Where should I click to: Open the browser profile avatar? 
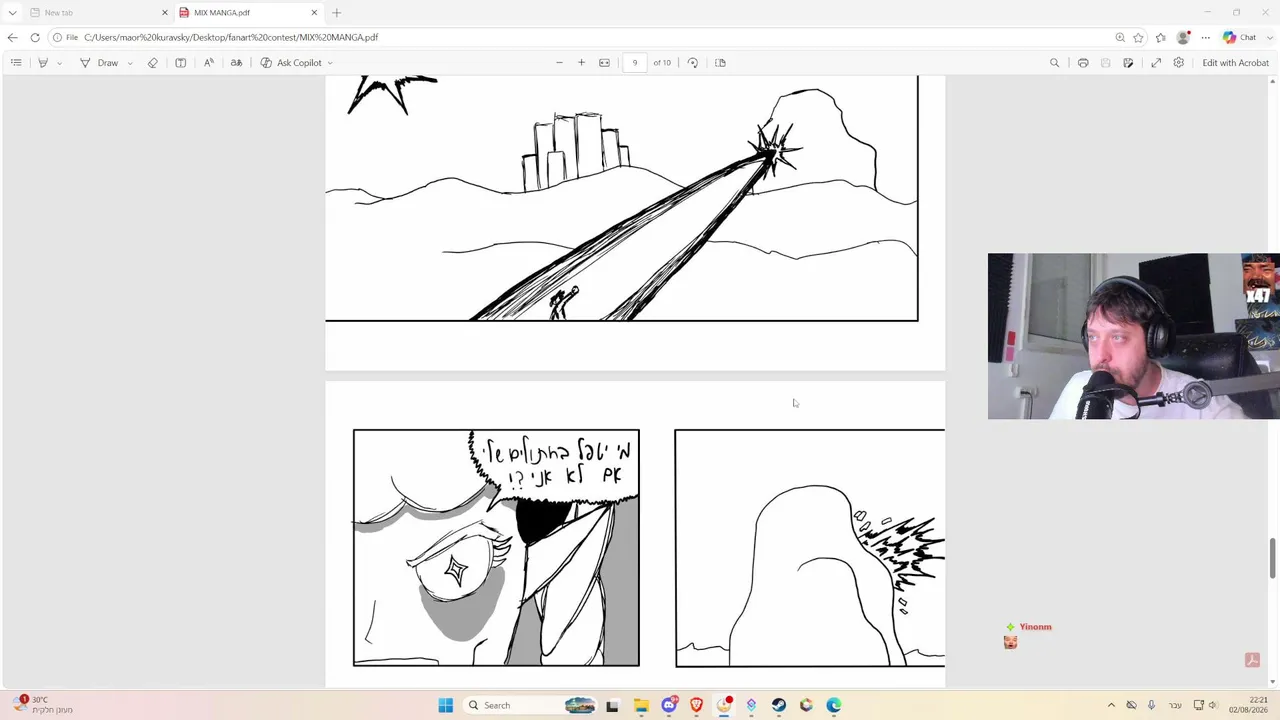coord(1184,37)
